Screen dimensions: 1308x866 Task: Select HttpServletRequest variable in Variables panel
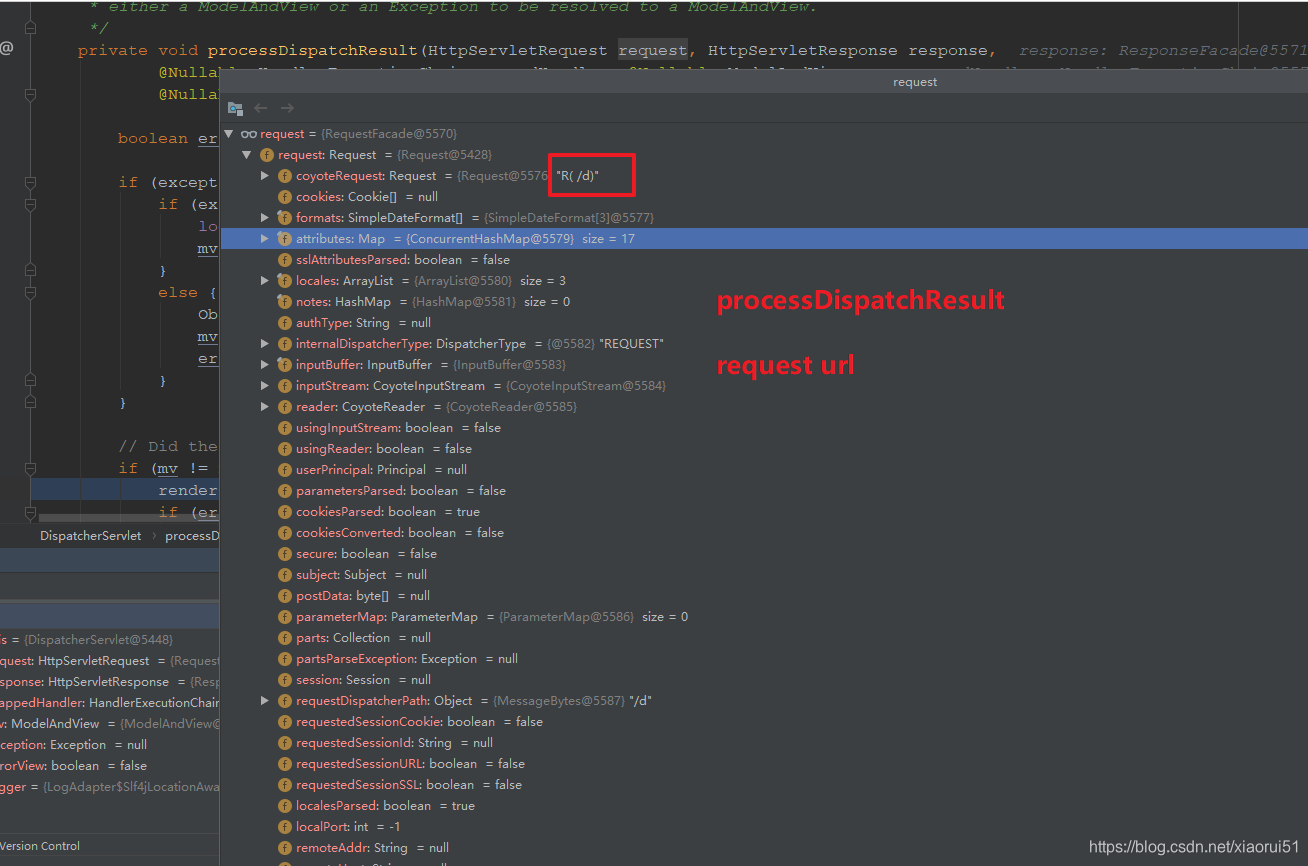point(109,661)
